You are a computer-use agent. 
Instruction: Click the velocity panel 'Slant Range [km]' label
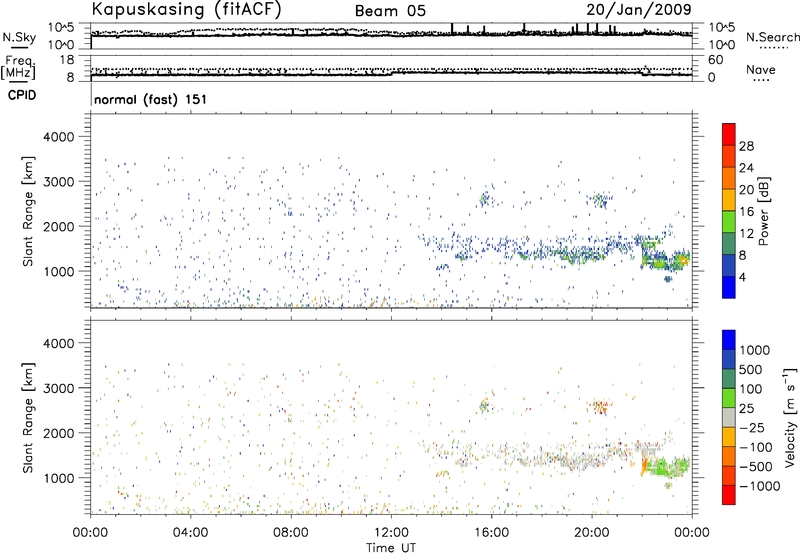(x=28, y=417)
